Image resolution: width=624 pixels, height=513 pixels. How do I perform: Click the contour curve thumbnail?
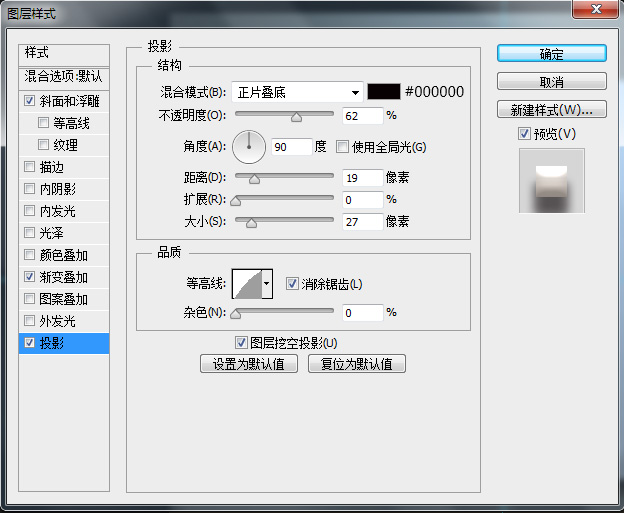click(x=247, y=284)
